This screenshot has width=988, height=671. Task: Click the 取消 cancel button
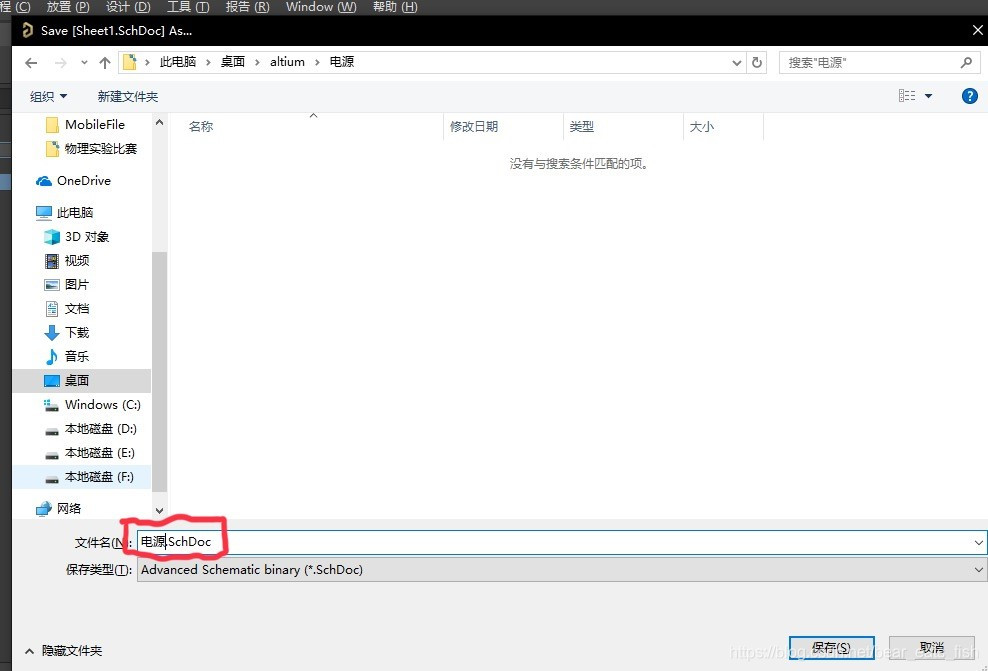pyautogui.click(x=931, y=648)
